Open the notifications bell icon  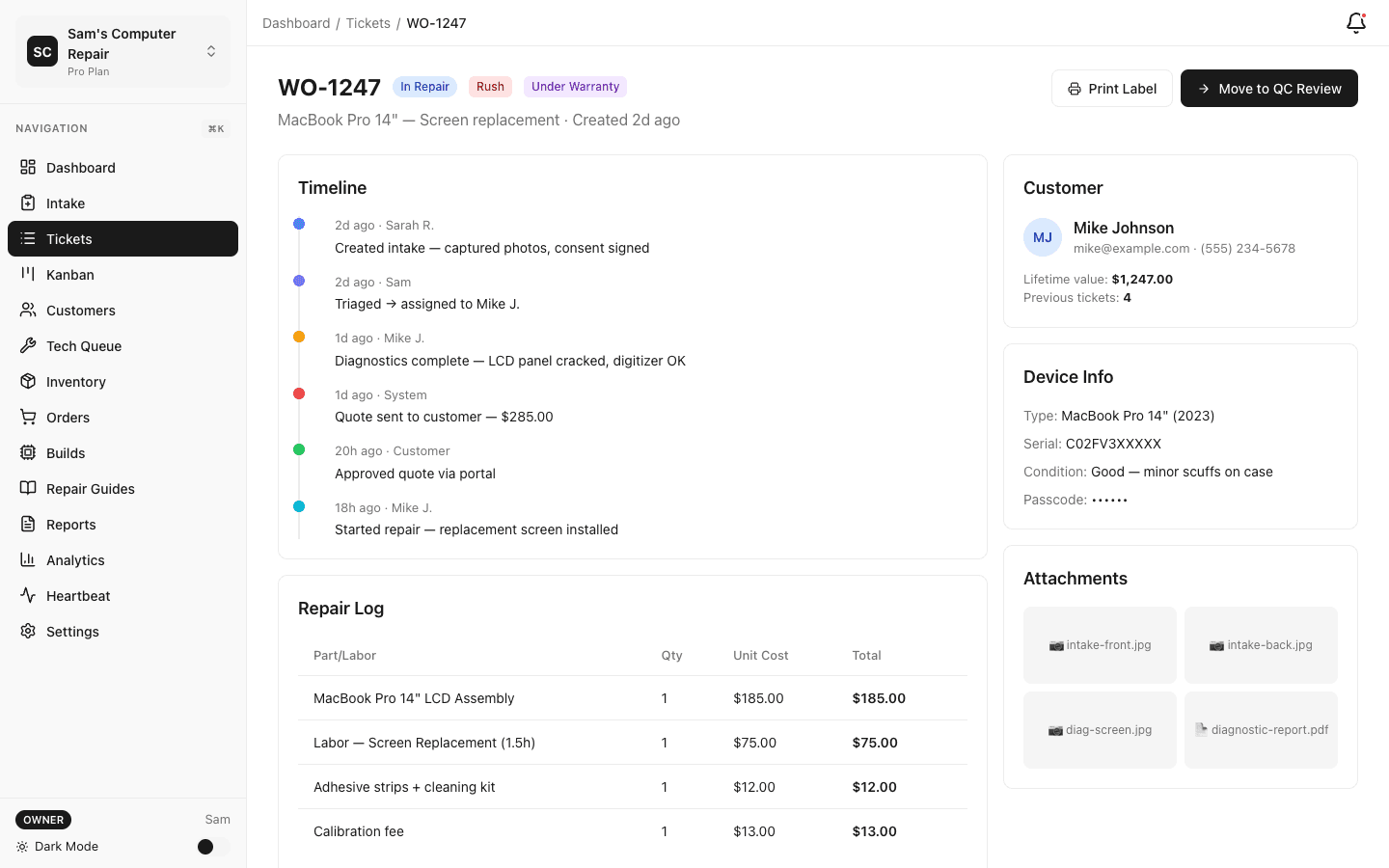(1355, 22)
